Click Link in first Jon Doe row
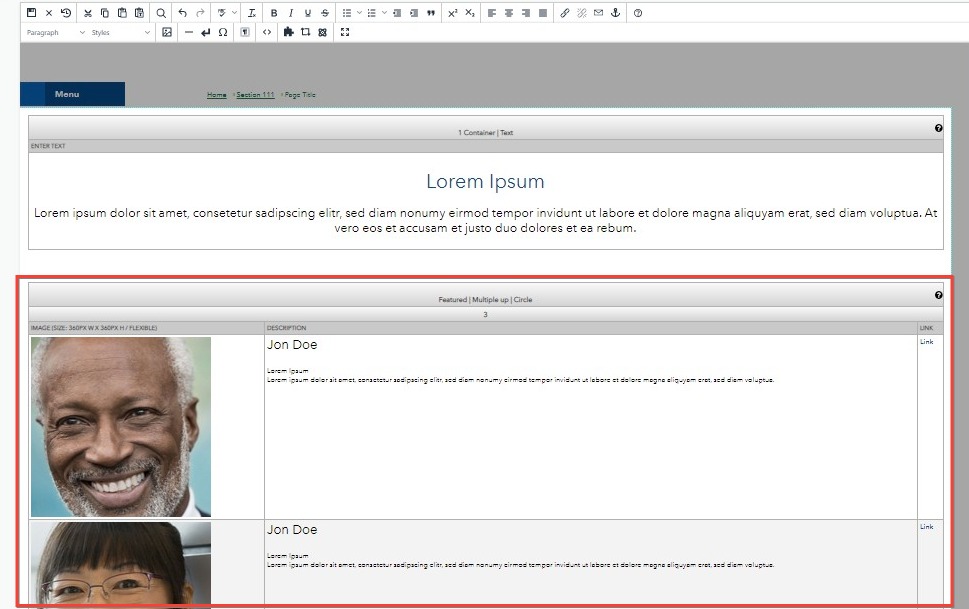 (926, 342)
